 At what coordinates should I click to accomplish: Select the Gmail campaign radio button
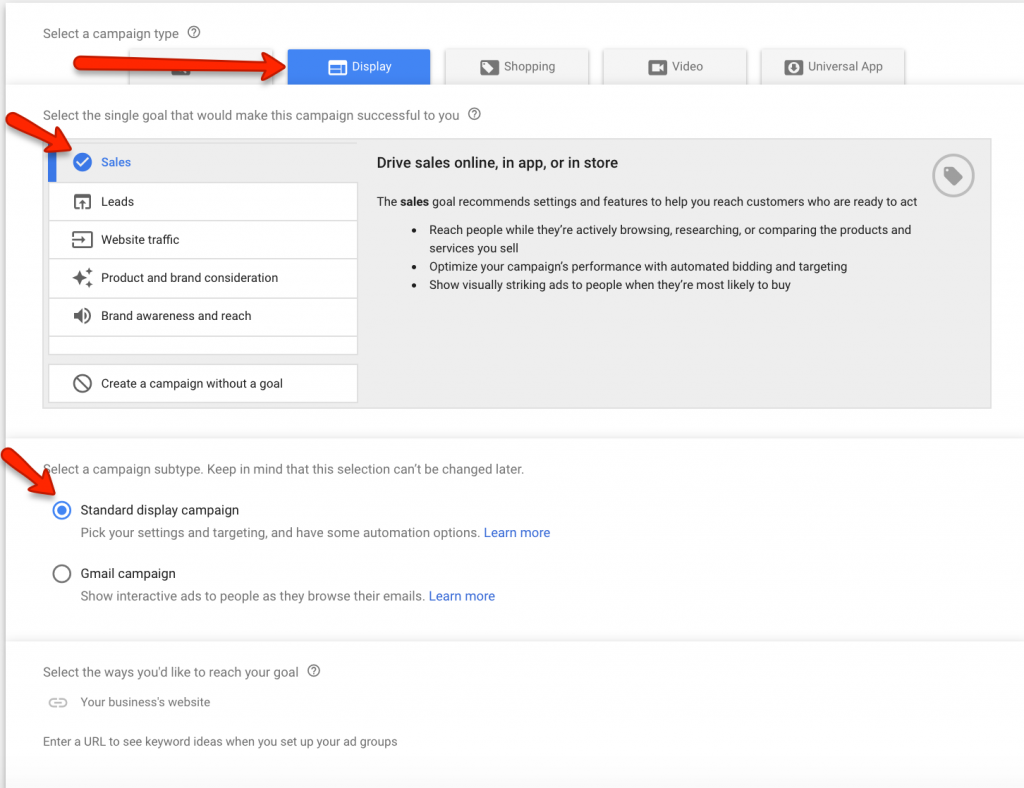[62, 574]
